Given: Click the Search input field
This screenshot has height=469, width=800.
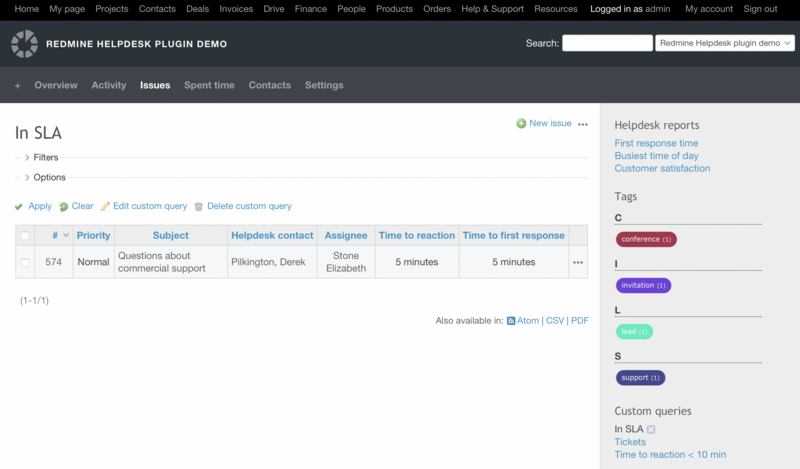Looking at the screenshot, I should pyautogui.click(x=606, y=43).
